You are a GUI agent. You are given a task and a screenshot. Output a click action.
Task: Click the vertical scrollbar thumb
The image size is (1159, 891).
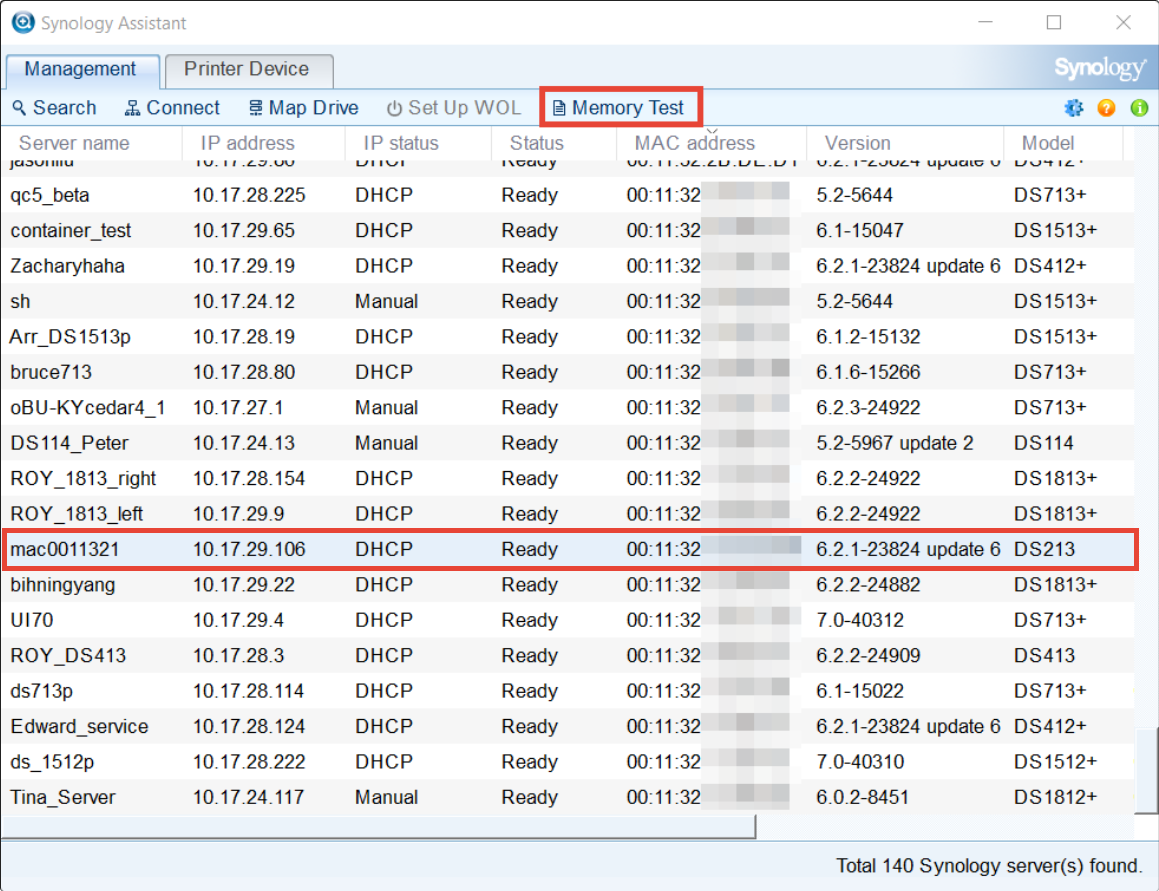[1146, 769]
